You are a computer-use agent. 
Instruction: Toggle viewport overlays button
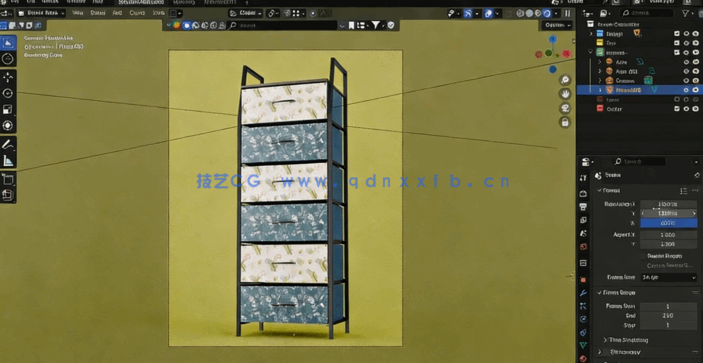tap(488, 13)
